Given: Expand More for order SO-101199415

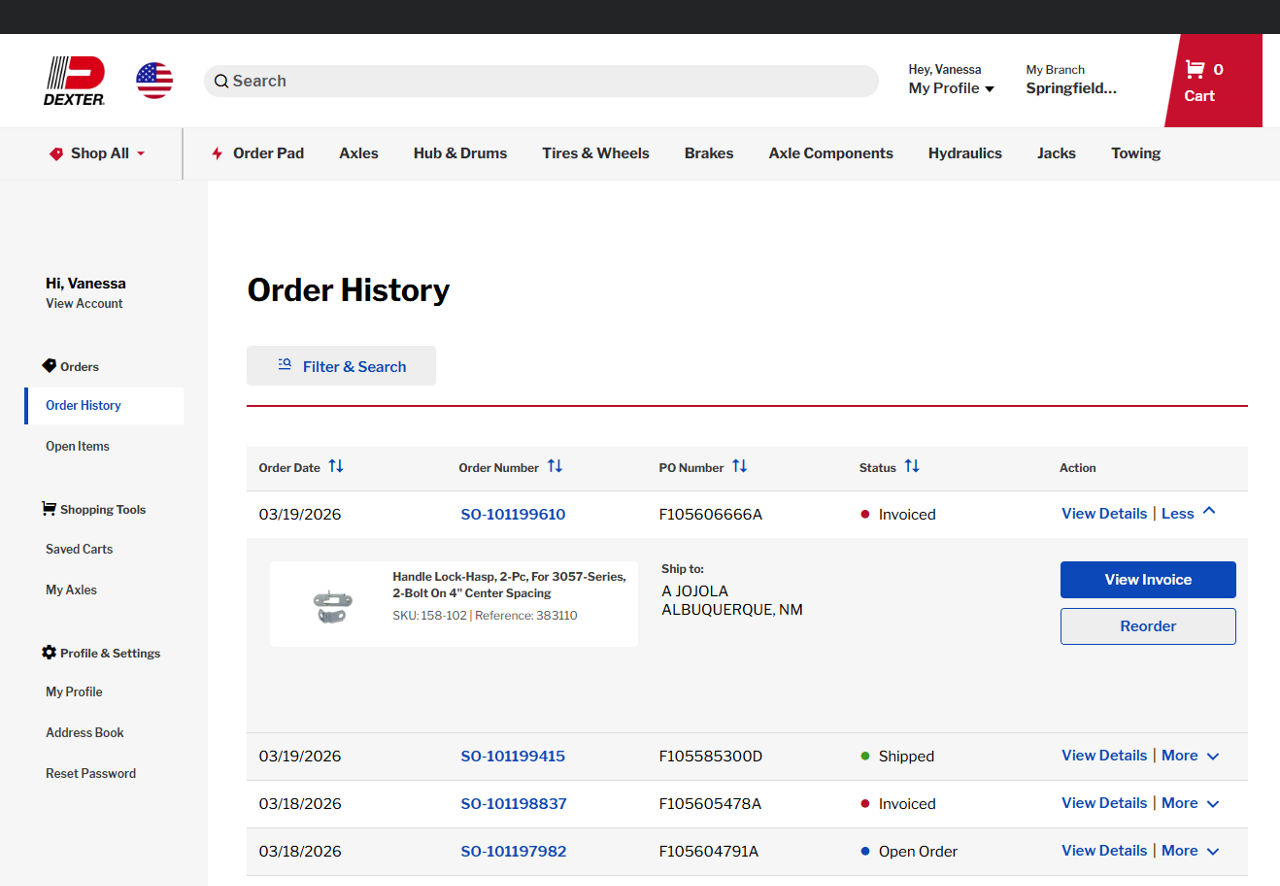Looking at the screenshot, I should (1190, 755).
